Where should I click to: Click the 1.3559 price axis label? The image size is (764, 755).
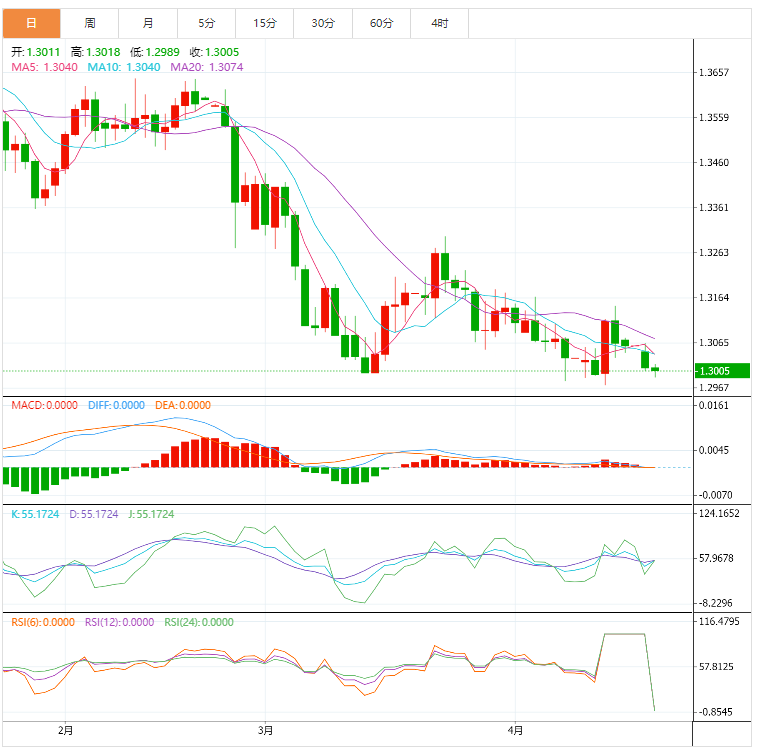[x=714, y=117]
